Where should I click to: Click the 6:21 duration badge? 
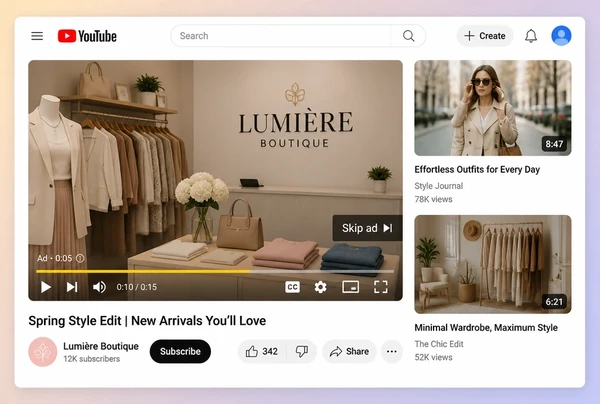click(x=554, y=302)
